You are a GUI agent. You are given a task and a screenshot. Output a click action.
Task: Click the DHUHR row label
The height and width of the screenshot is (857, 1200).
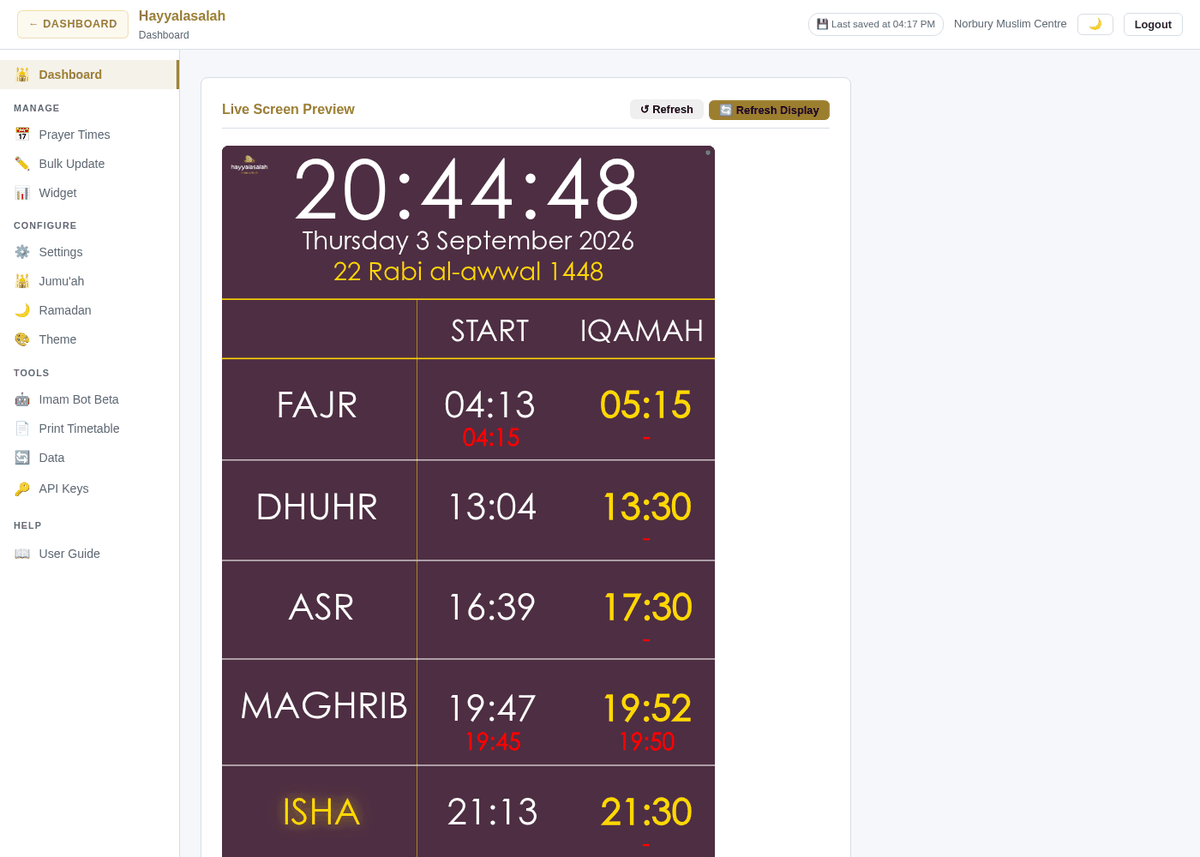[317, 507]
